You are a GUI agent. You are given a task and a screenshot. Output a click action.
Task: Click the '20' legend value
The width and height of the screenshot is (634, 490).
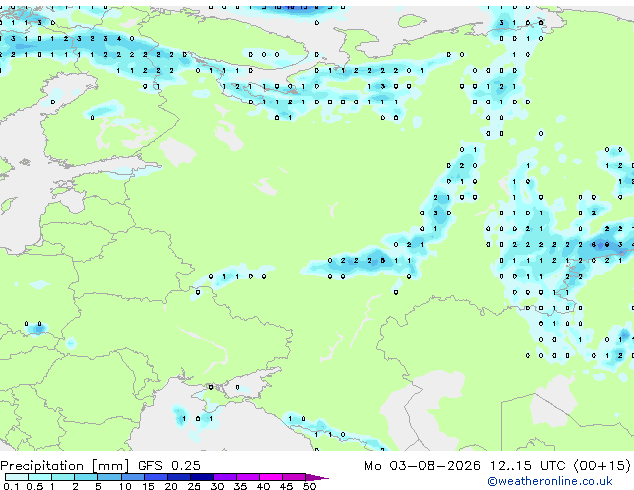point(171,486)
